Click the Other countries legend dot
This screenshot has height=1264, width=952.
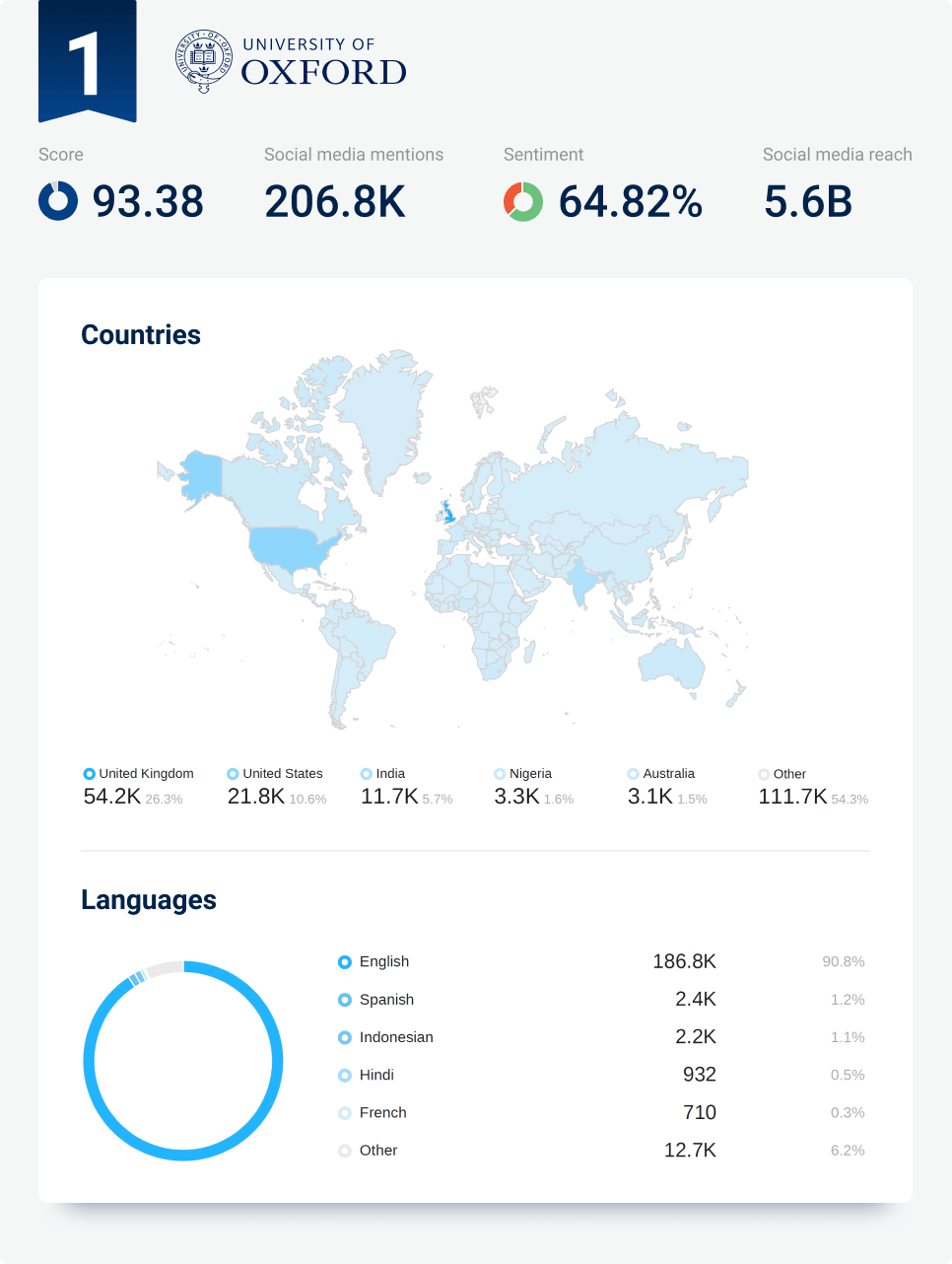tap(764, 774)
